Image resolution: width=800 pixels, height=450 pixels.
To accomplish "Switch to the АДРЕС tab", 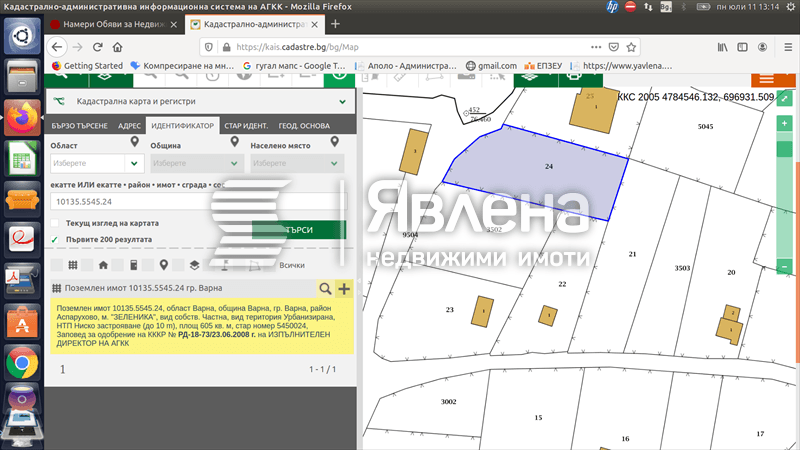I will [129, 126].
